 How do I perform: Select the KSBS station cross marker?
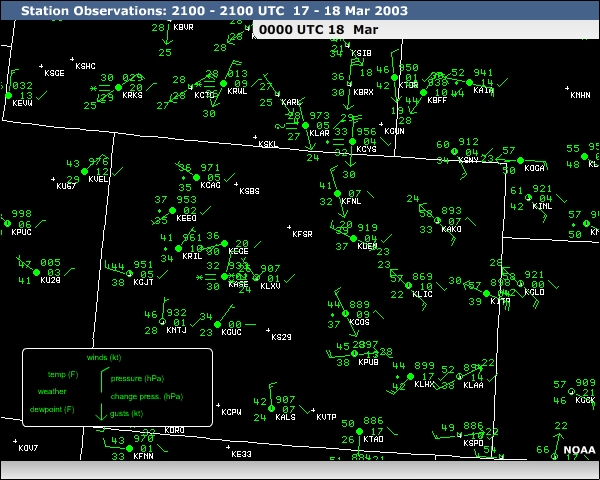(236, 184)
